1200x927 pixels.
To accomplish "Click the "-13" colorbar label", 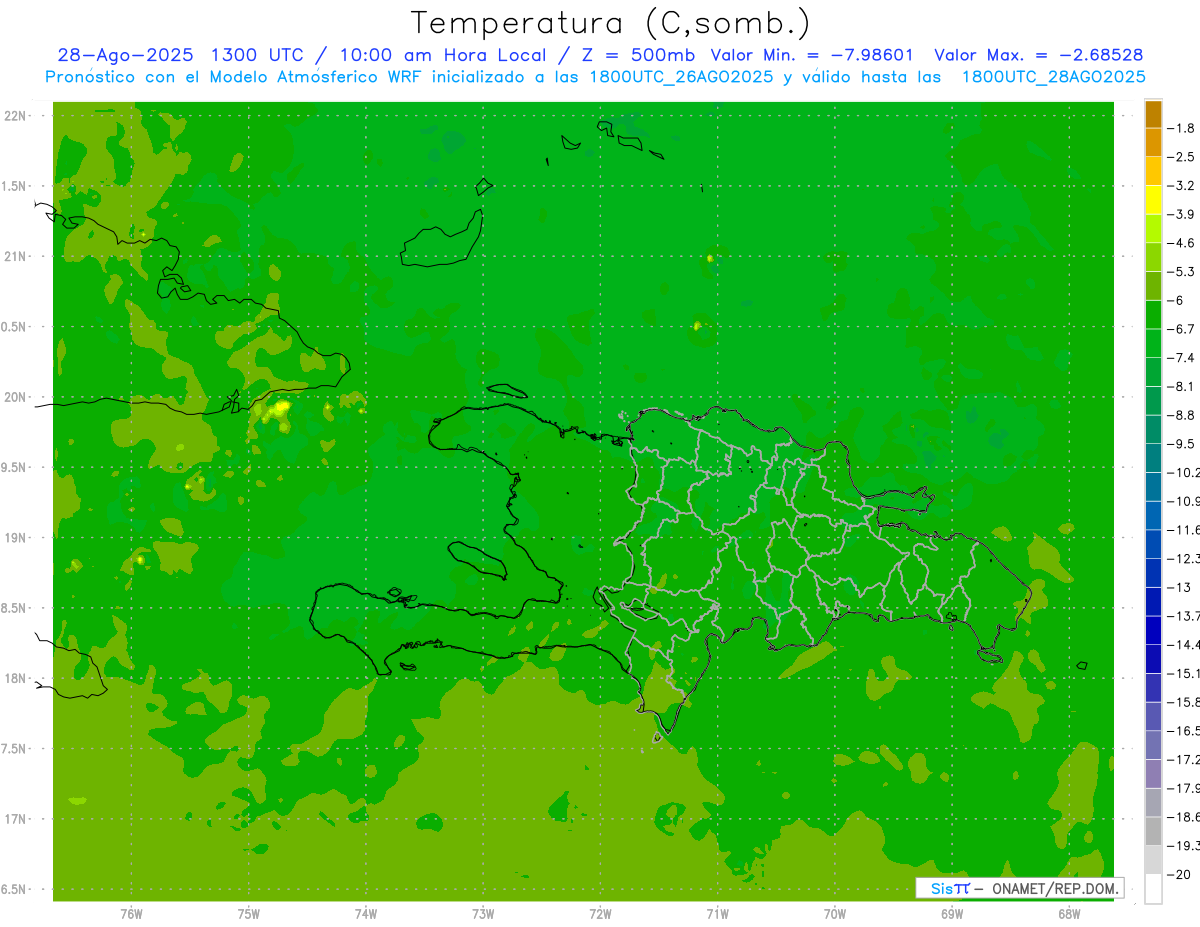I will tap(1180, 587).
